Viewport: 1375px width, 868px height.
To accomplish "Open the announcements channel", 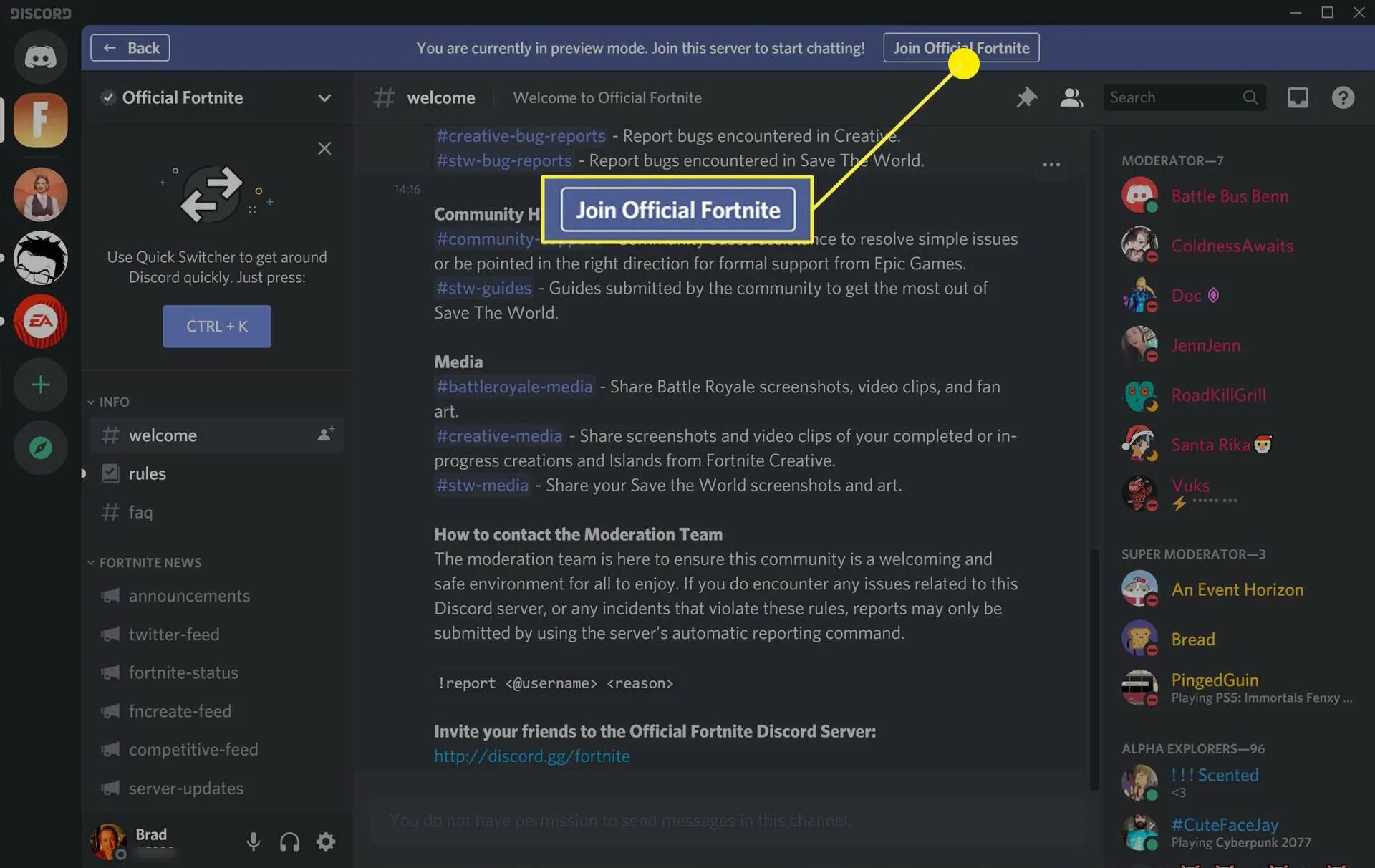I will click(x=189, y=596).
